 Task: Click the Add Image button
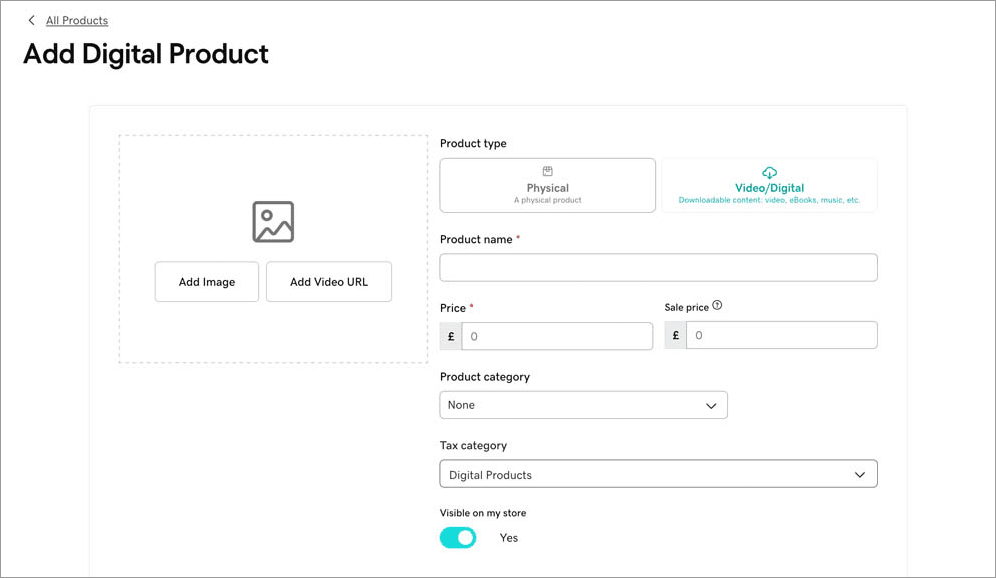206,281
